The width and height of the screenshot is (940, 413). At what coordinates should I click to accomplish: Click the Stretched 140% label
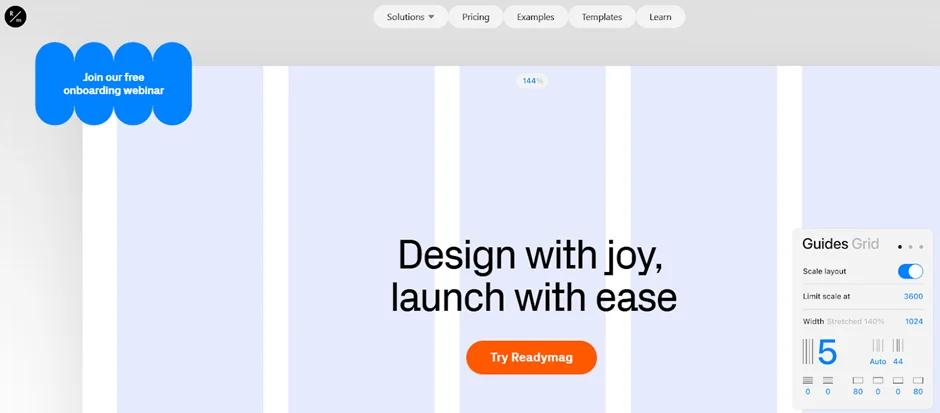855,321
